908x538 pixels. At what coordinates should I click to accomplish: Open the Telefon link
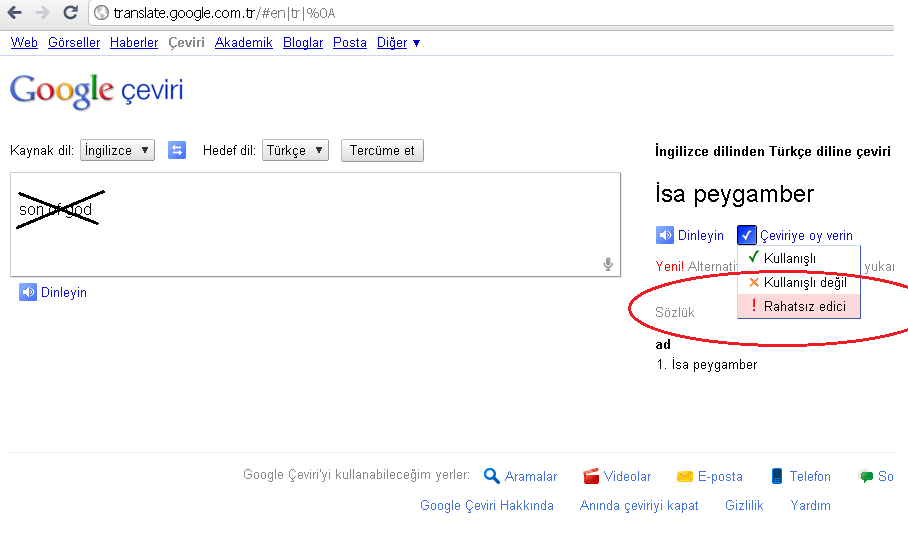[810, 476]
